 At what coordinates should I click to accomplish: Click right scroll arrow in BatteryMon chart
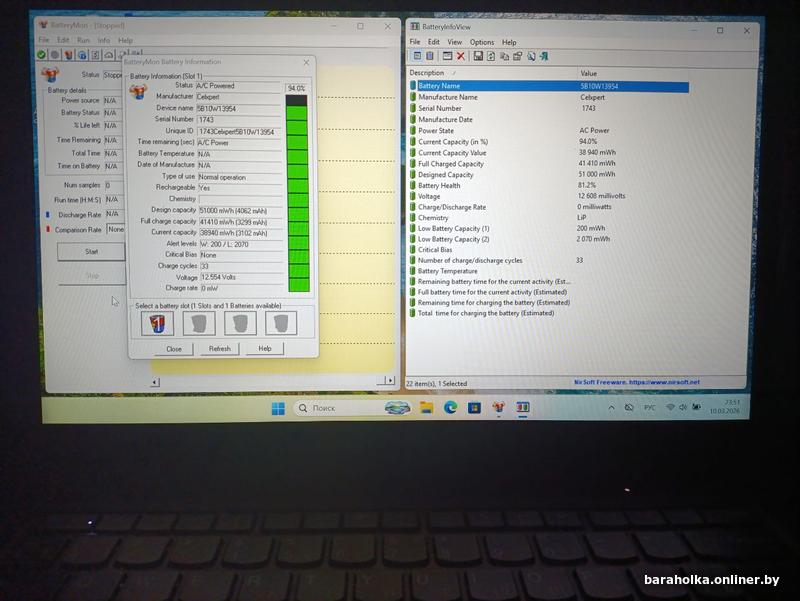[390, 381]
